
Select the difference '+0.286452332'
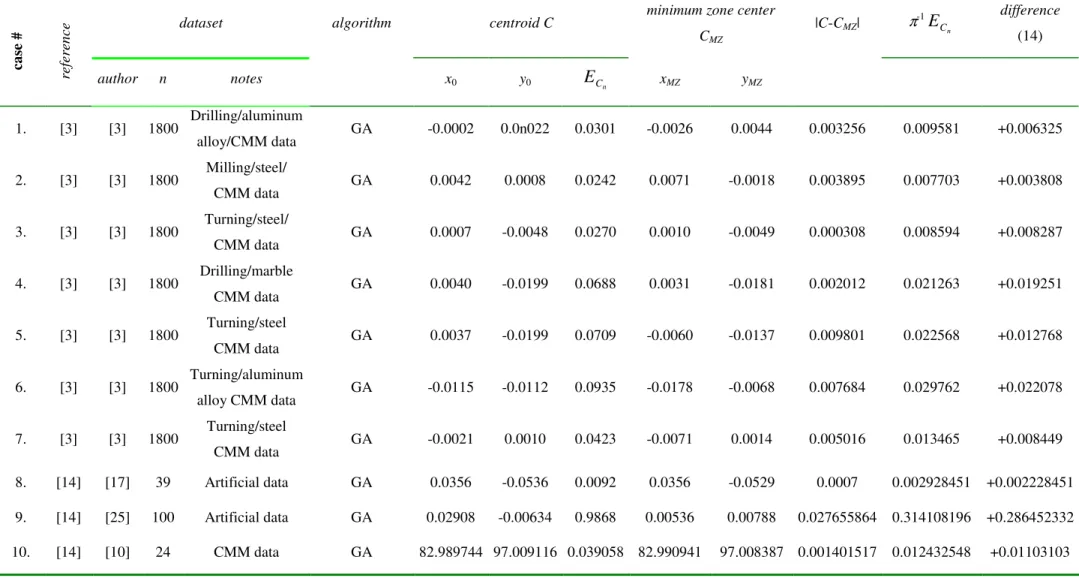(x=1029, y=517)
